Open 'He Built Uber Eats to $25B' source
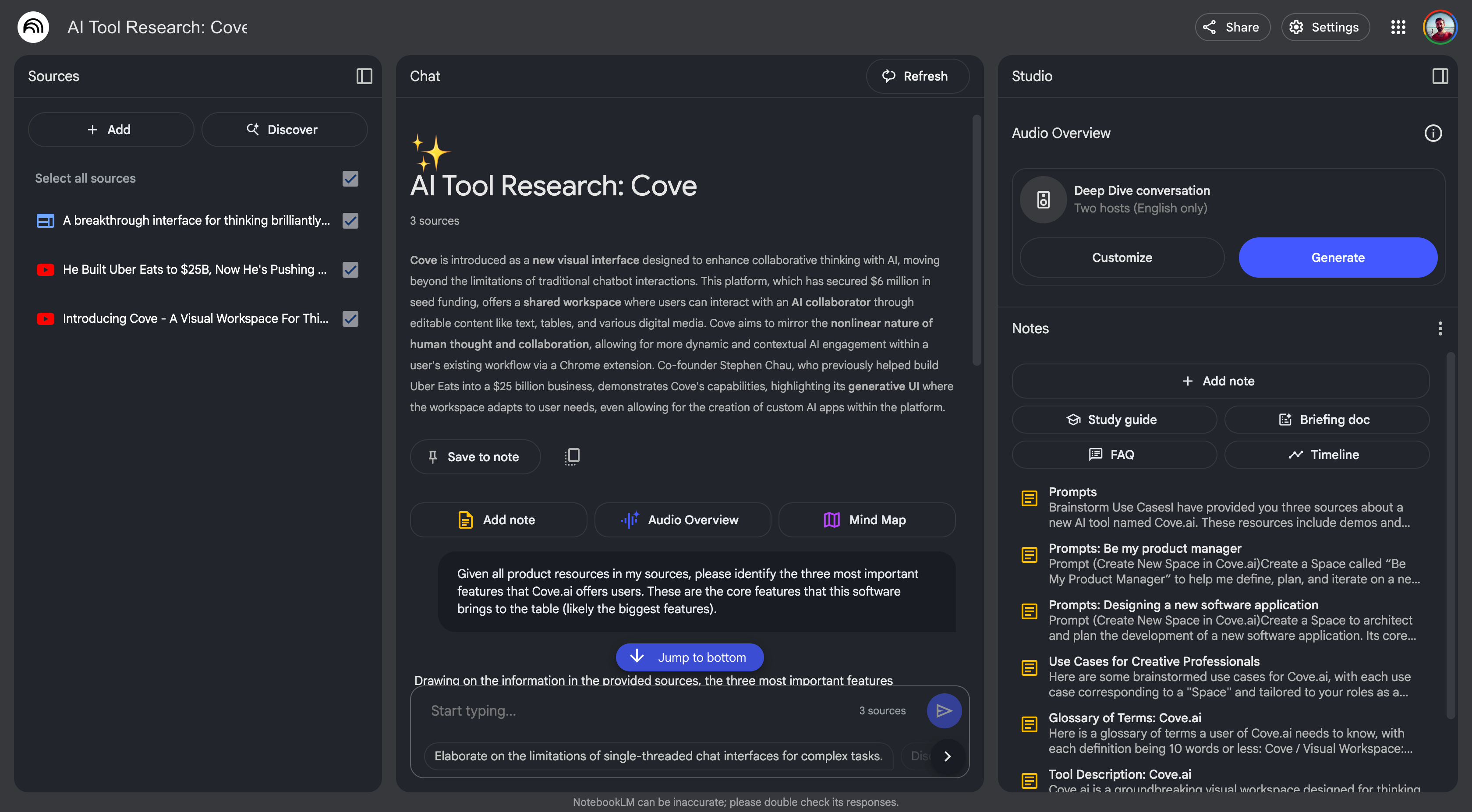The height and width of the screenshot is (812, 1472). [x=195, y=270]
